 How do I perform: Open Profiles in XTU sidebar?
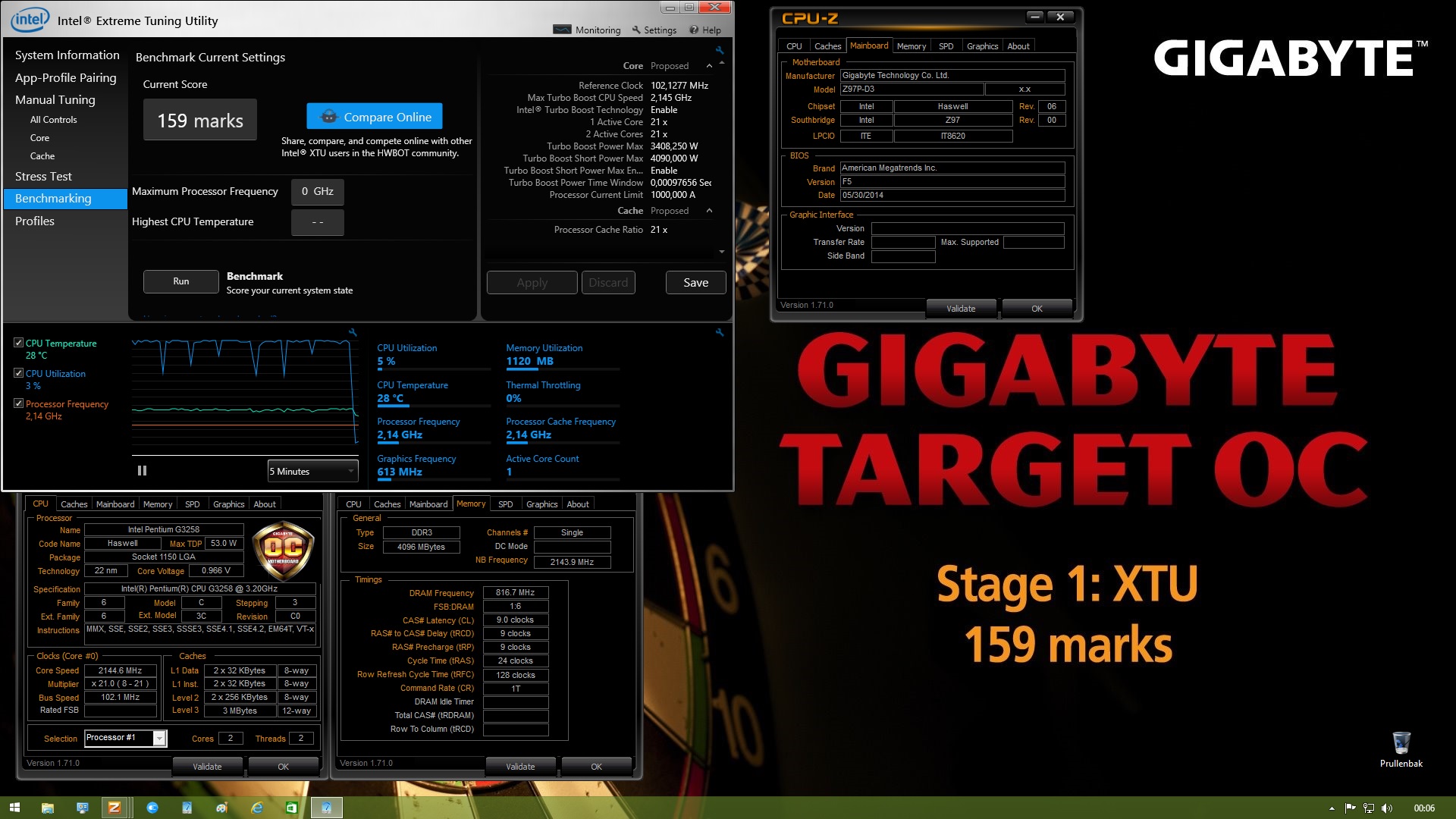(35, 221)
